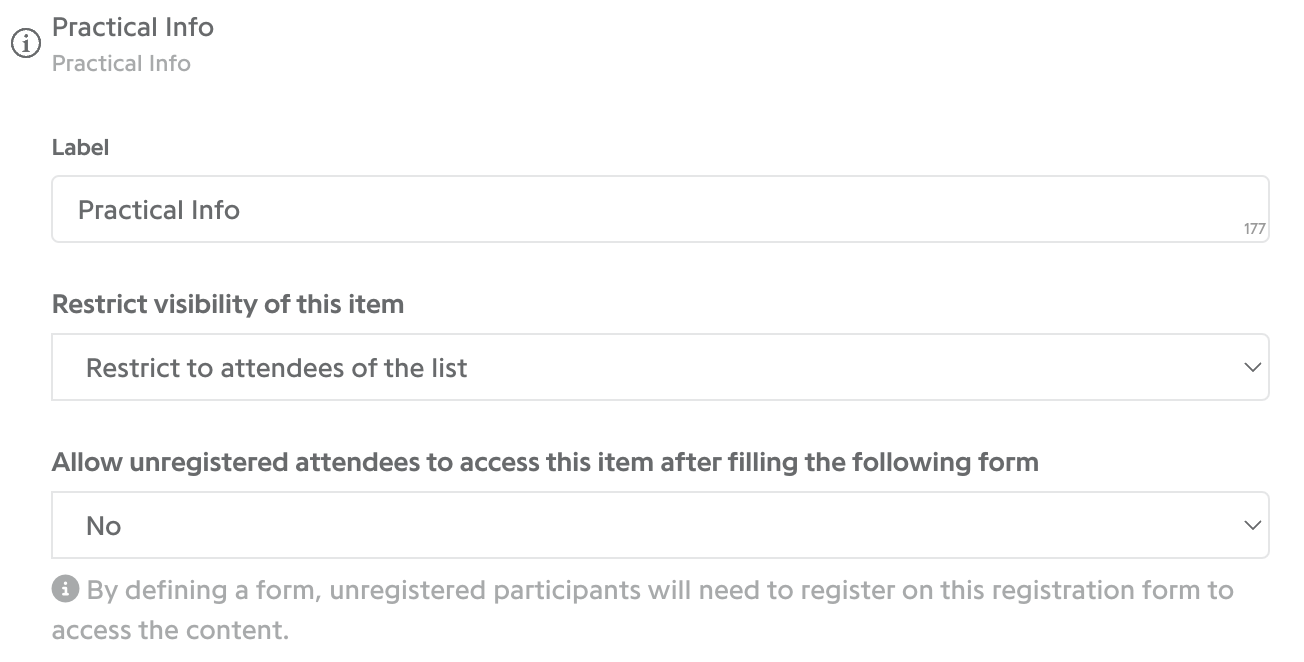
Task: Click 'access the content.' hint line
Action: (170, 631)
